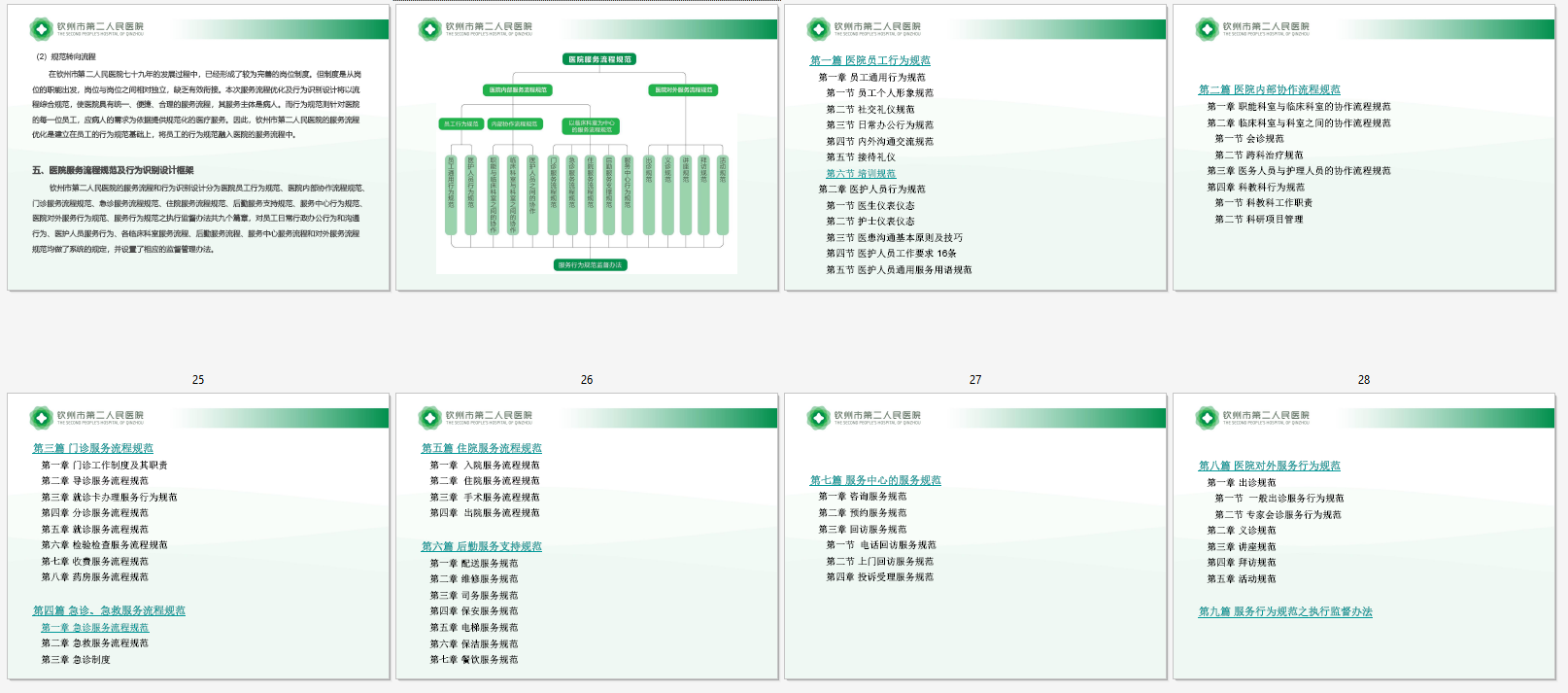Open link 第一篇 医院员工行为规范
The height and width of the screenshot is (693, 1568).
(869, 60)
